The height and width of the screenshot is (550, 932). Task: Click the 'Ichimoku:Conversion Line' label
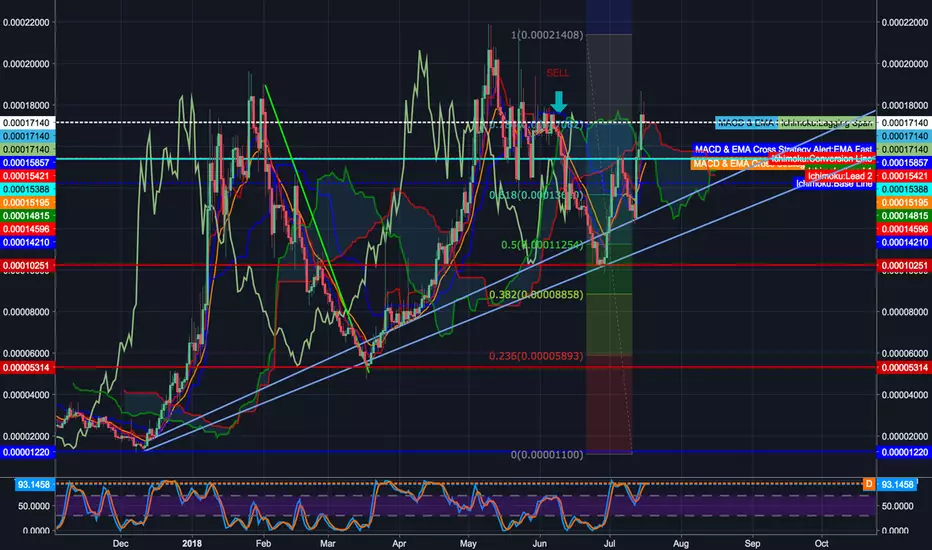tap(821, 159)
